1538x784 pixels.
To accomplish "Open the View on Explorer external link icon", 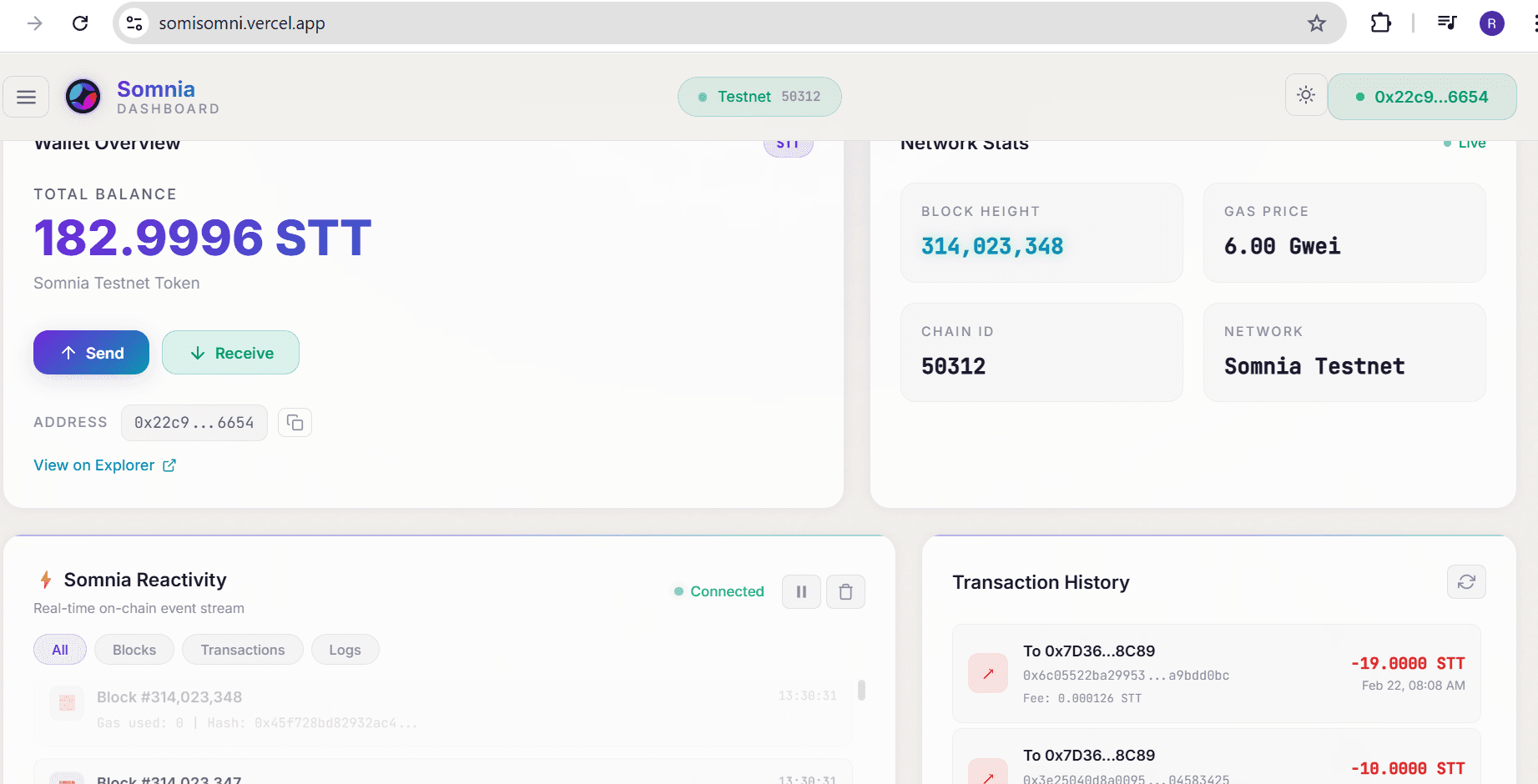I will (169, 465).
